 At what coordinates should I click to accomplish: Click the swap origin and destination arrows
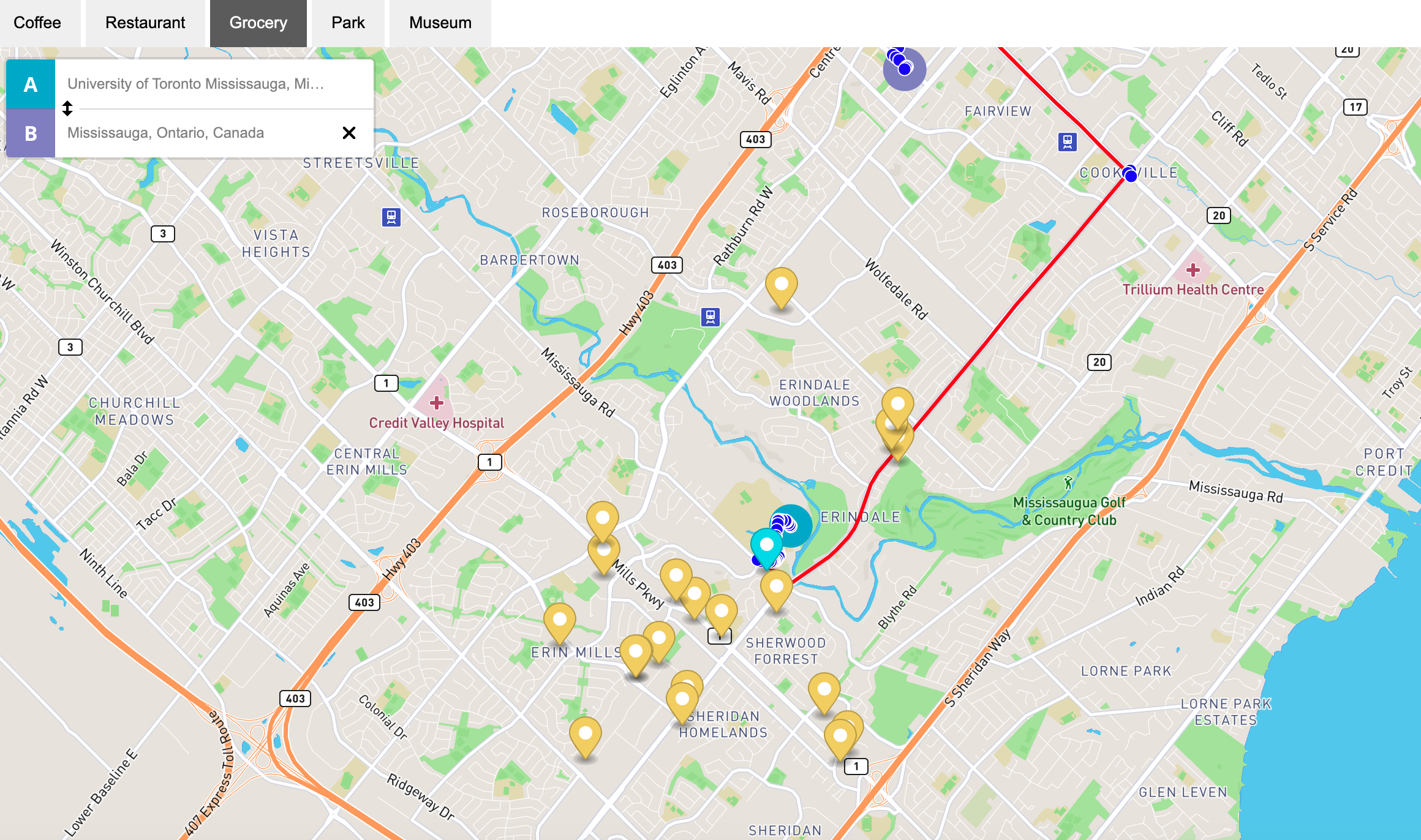coord(67,108)
